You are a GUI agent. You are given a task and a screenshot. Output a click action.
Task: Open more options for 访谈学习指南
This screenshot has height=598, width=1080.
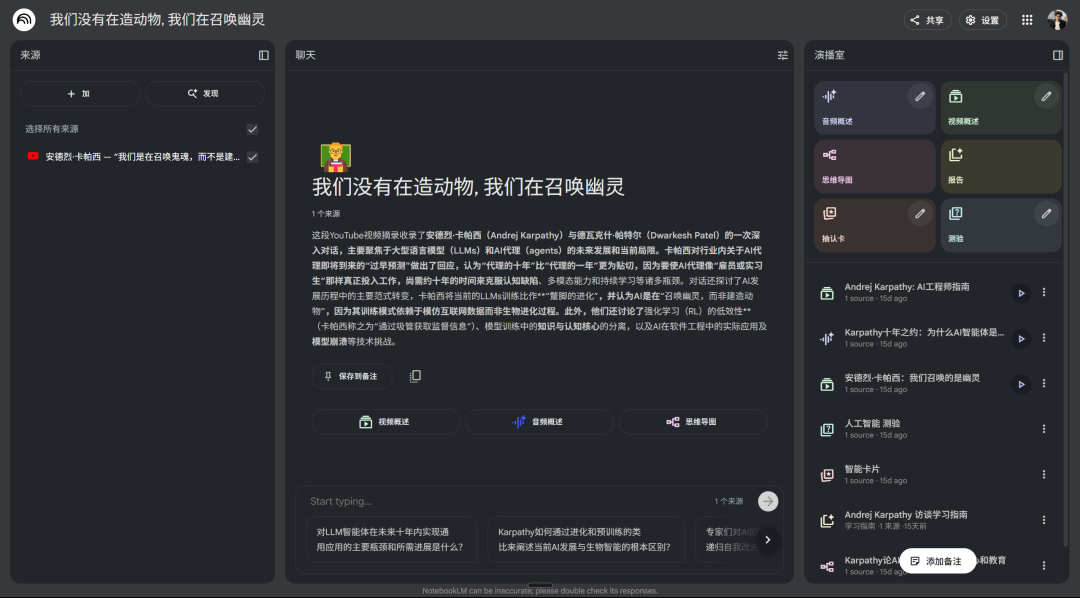(x=1044, y=519)
